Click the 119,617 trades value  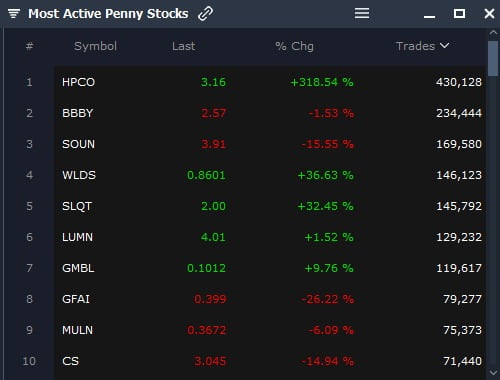pos(459,268)
